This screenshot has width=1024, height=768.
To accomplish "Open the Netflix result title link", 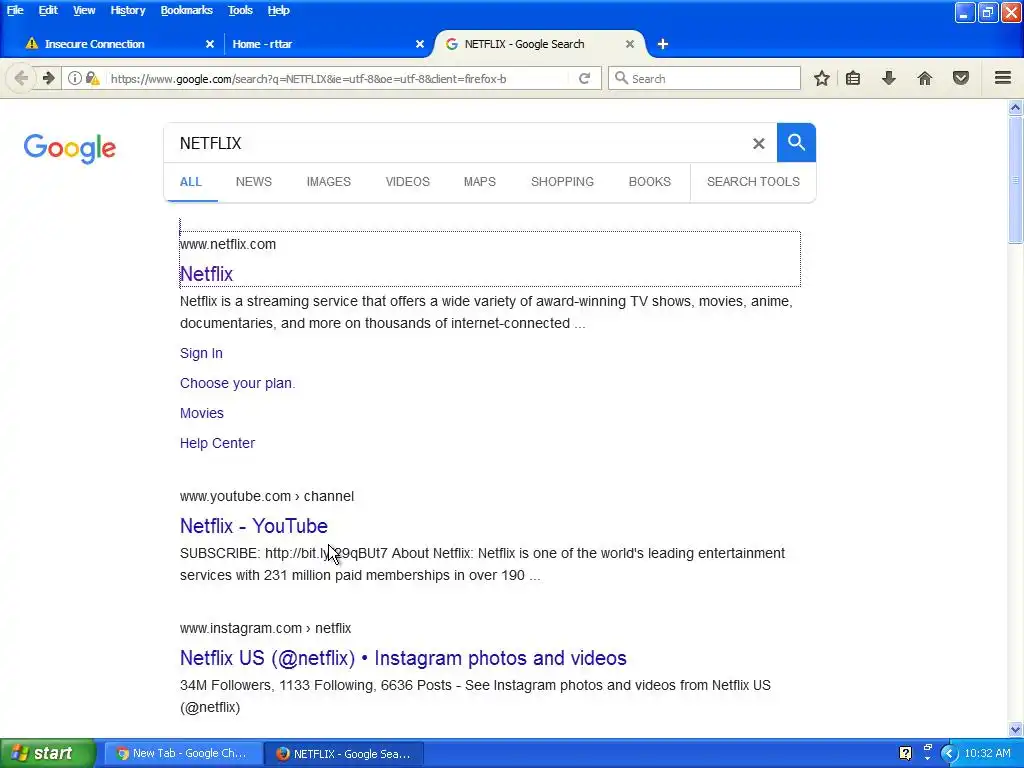I will pos(206,274).
